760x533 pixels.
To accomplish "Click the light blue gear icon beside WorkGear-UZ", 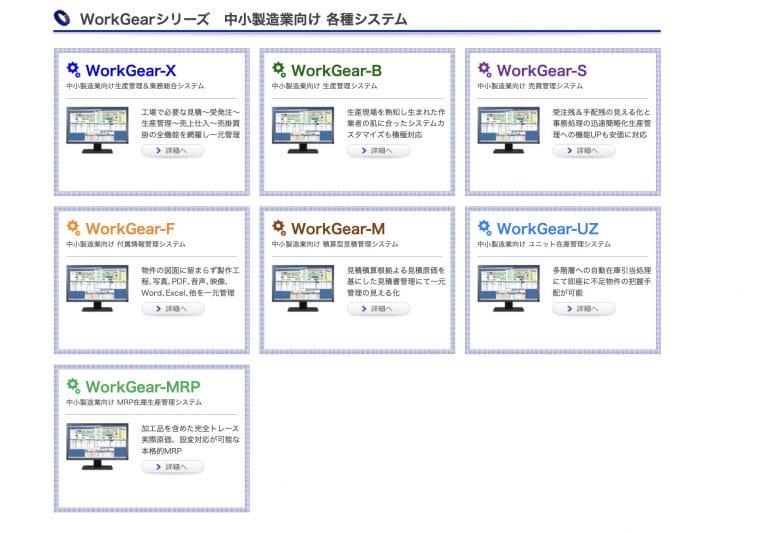I will pos(485,227).
